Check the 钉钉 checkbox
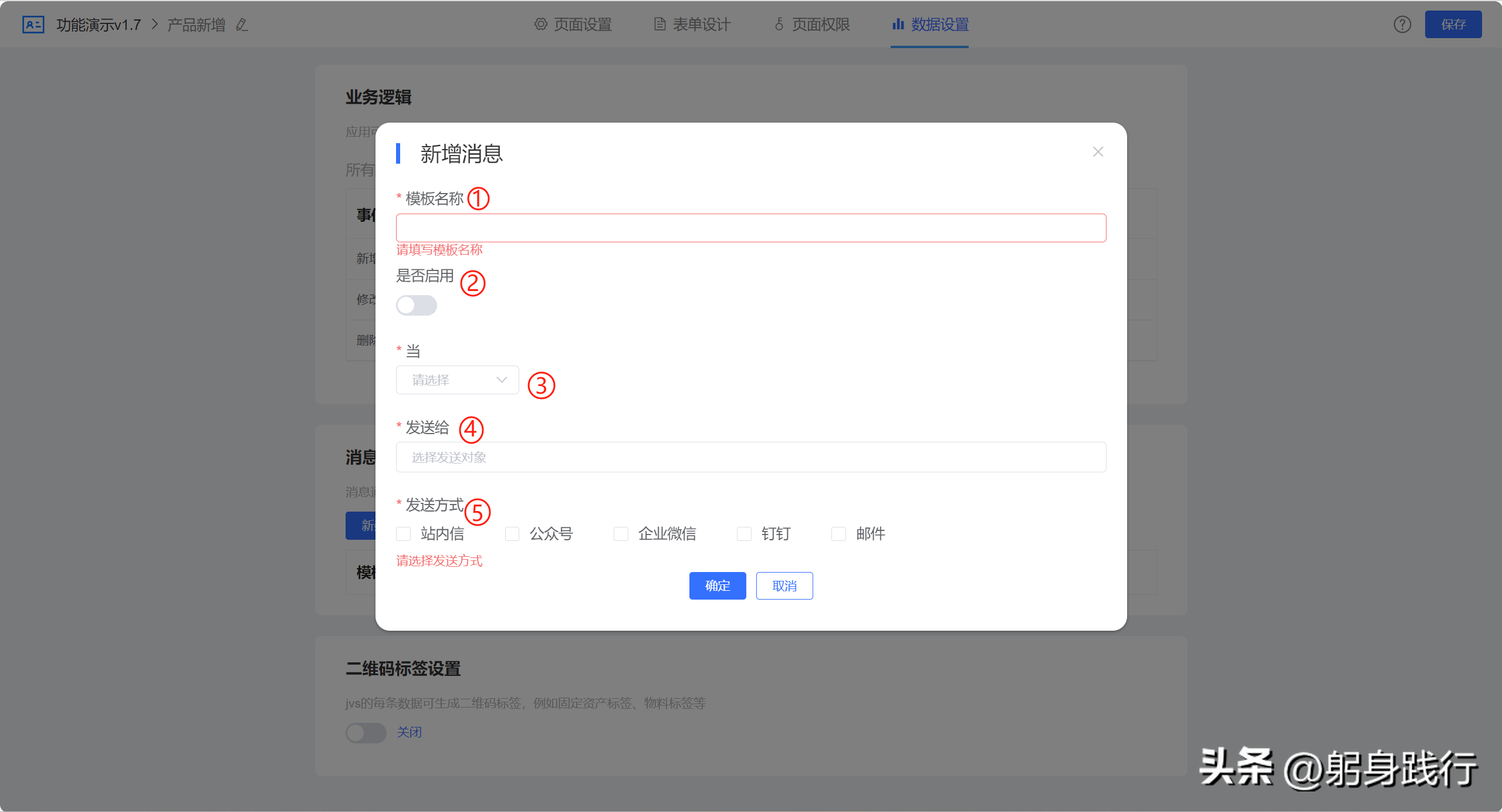This screenshot has height=812, width=1502. click(745, 534)
